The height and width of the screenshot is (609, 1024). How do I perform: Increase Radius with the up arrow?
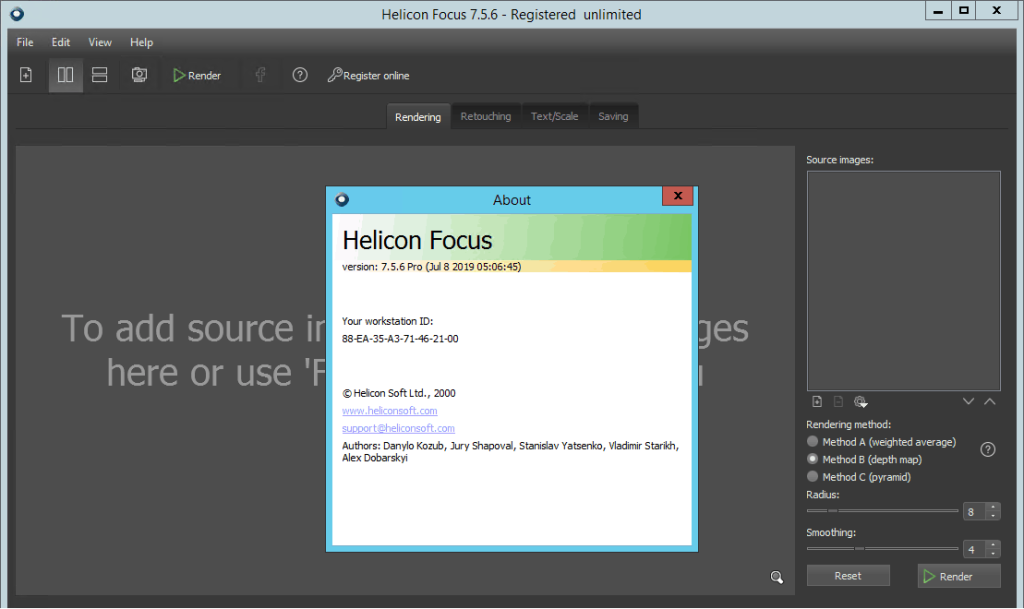993,507
